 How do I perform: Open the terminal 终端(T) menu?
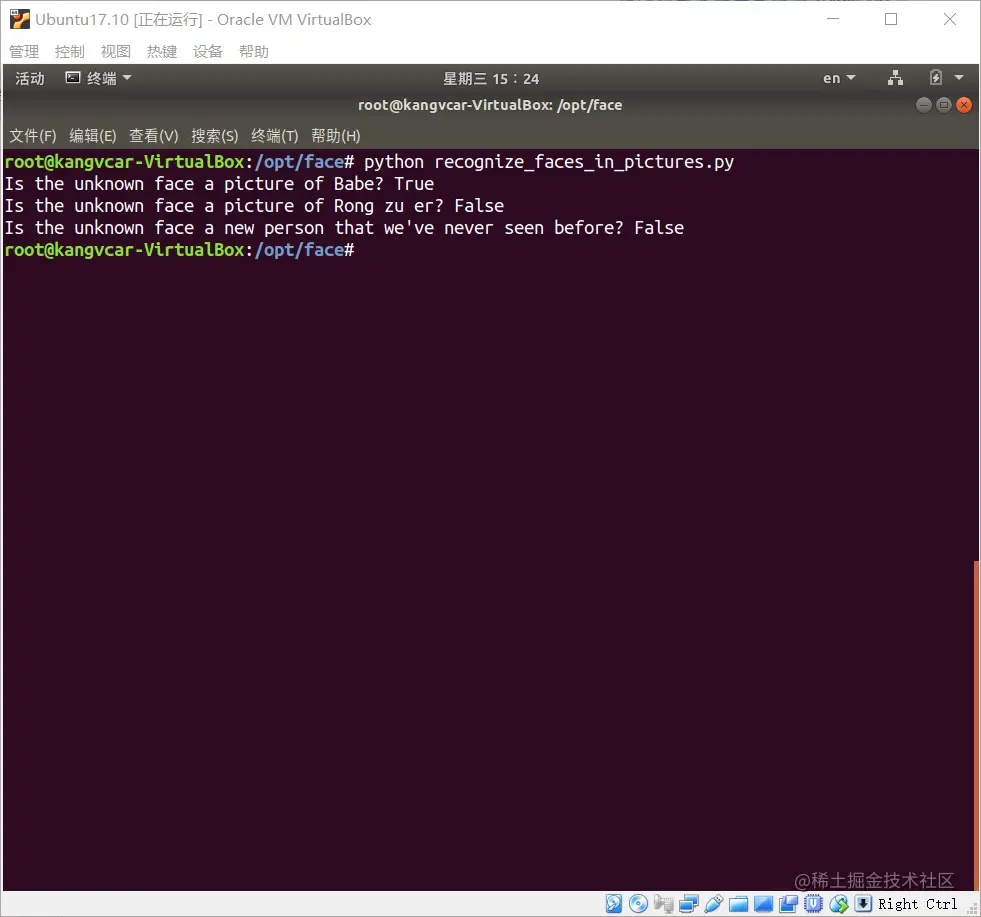pyautogui.click(x=274, y=136)
